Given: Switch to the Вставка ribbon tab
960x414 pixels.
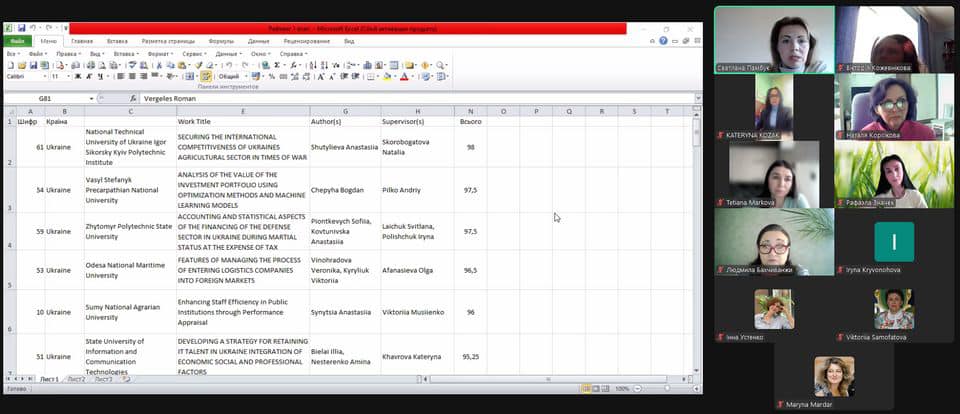Looking at the screenshot, I should pos(117,41).
